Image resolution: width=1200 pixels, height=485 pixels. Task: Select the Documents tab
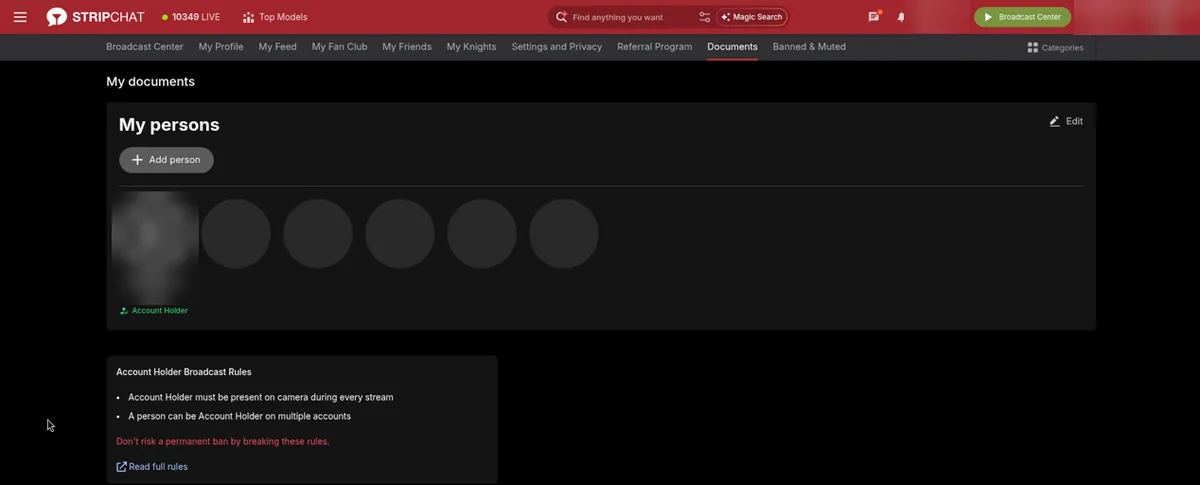(x=732, y=47)
